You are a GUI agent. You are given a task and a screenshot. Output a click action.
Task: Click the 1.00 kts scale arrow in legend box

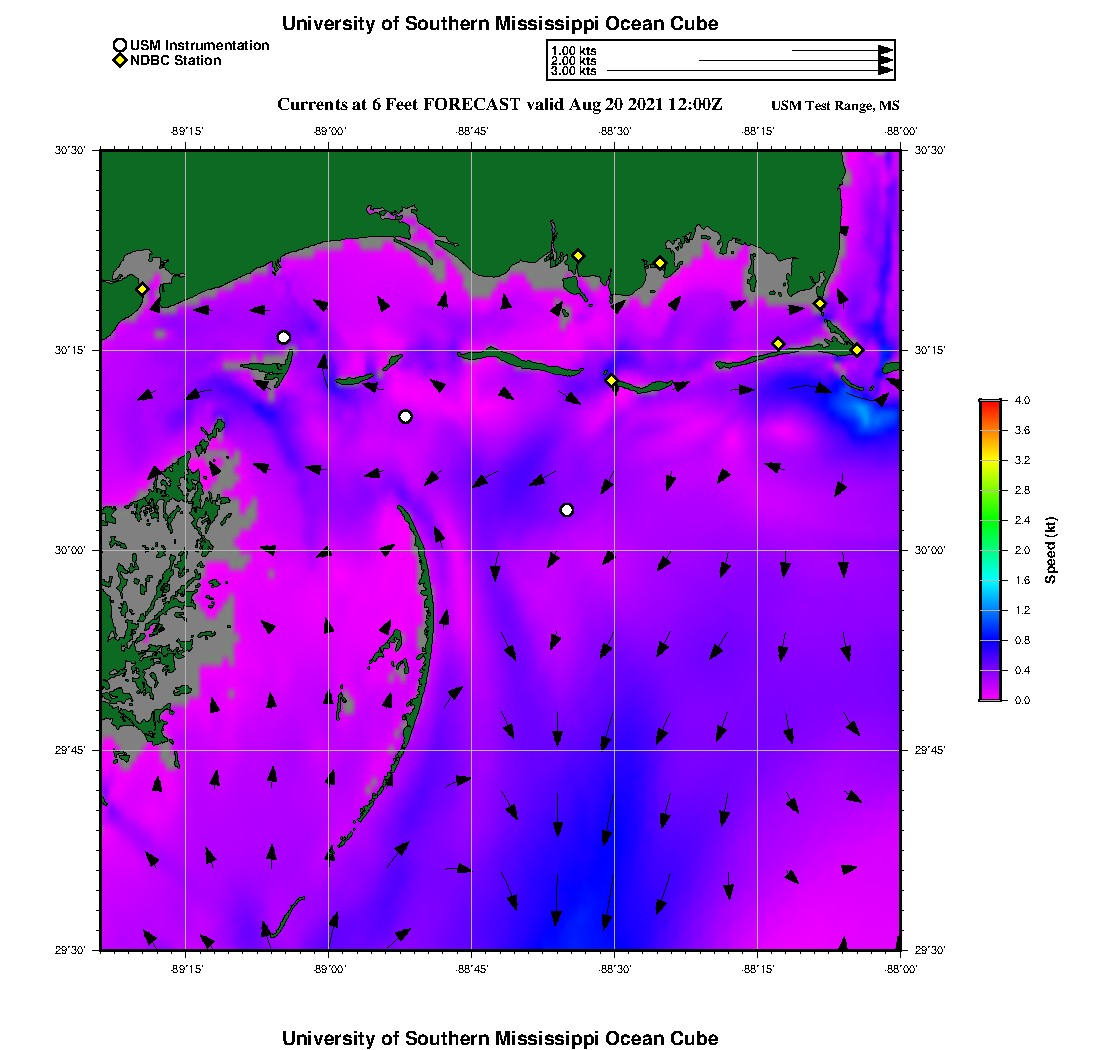click(843, 51)
